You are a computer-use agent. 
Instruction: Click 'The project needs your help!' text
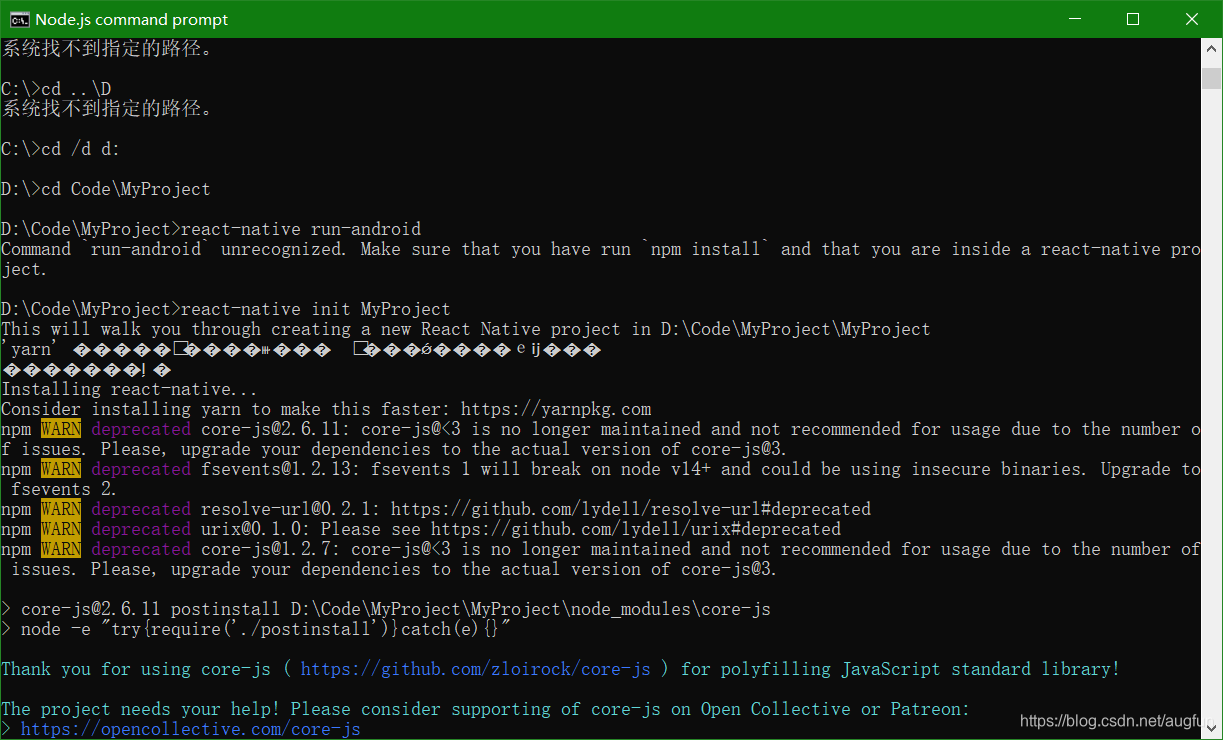tap(141, 709)
